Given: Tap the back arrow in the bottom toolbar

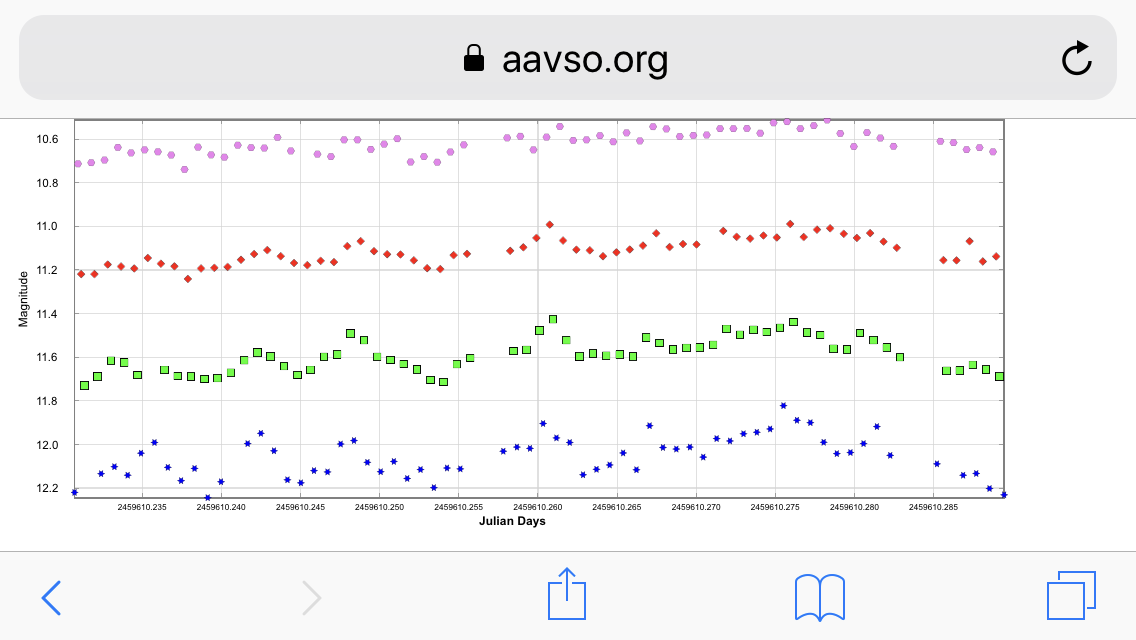Looking at the screenshot, I should 51,597.
